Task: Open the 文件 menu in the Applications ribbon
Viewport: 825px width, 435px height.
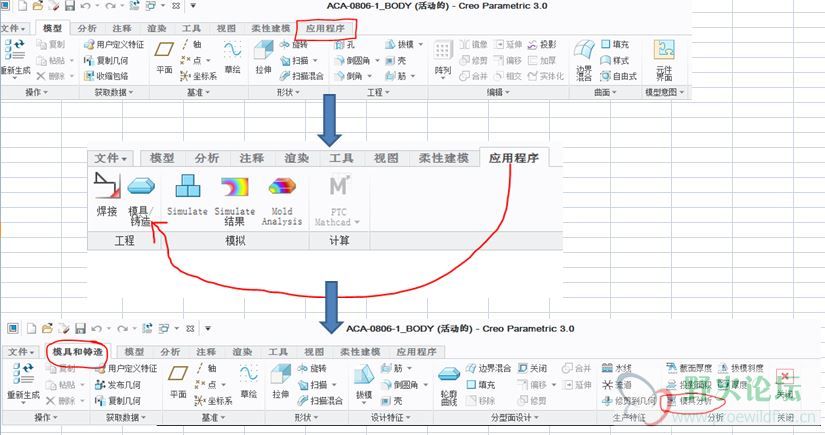Action: coord(110,158)
